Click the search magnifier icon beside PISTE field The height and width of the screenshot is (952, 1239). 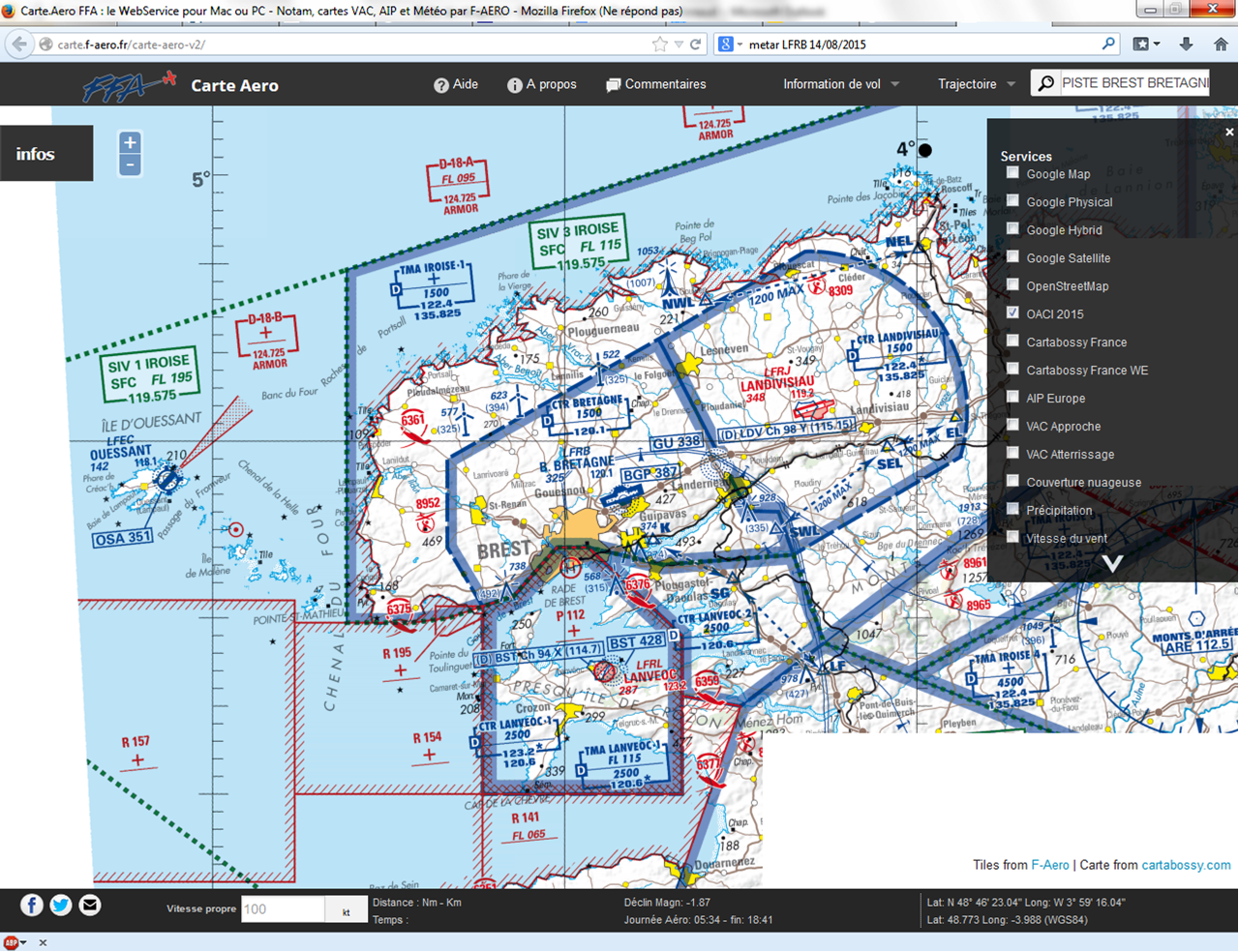click(x=1045, y=84)
